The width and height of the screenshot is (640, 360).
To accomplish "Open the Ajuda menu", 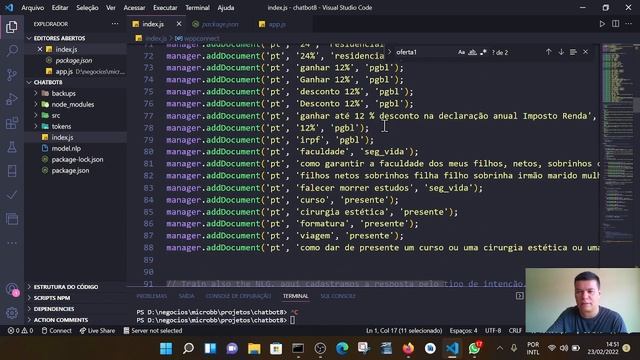I will 226,8.
